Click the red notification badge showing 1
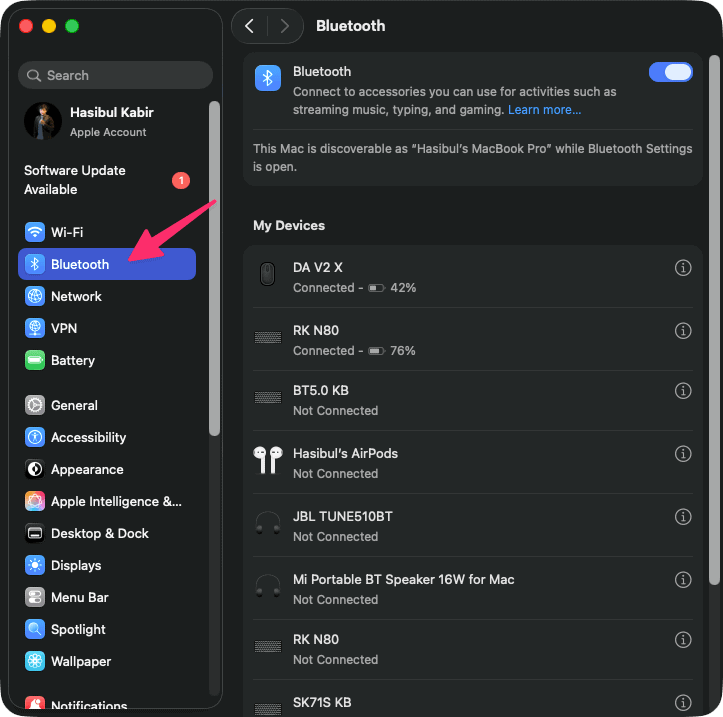723x717 pixels. click(x=181, y=180)
